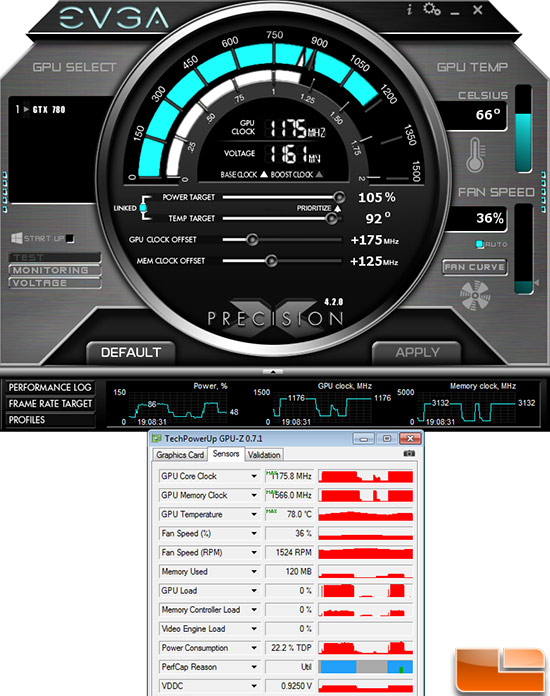Open the Fan Speed (RPM) sensor dropdown
Screen dimensions: 550x696
tap(254, 553)
